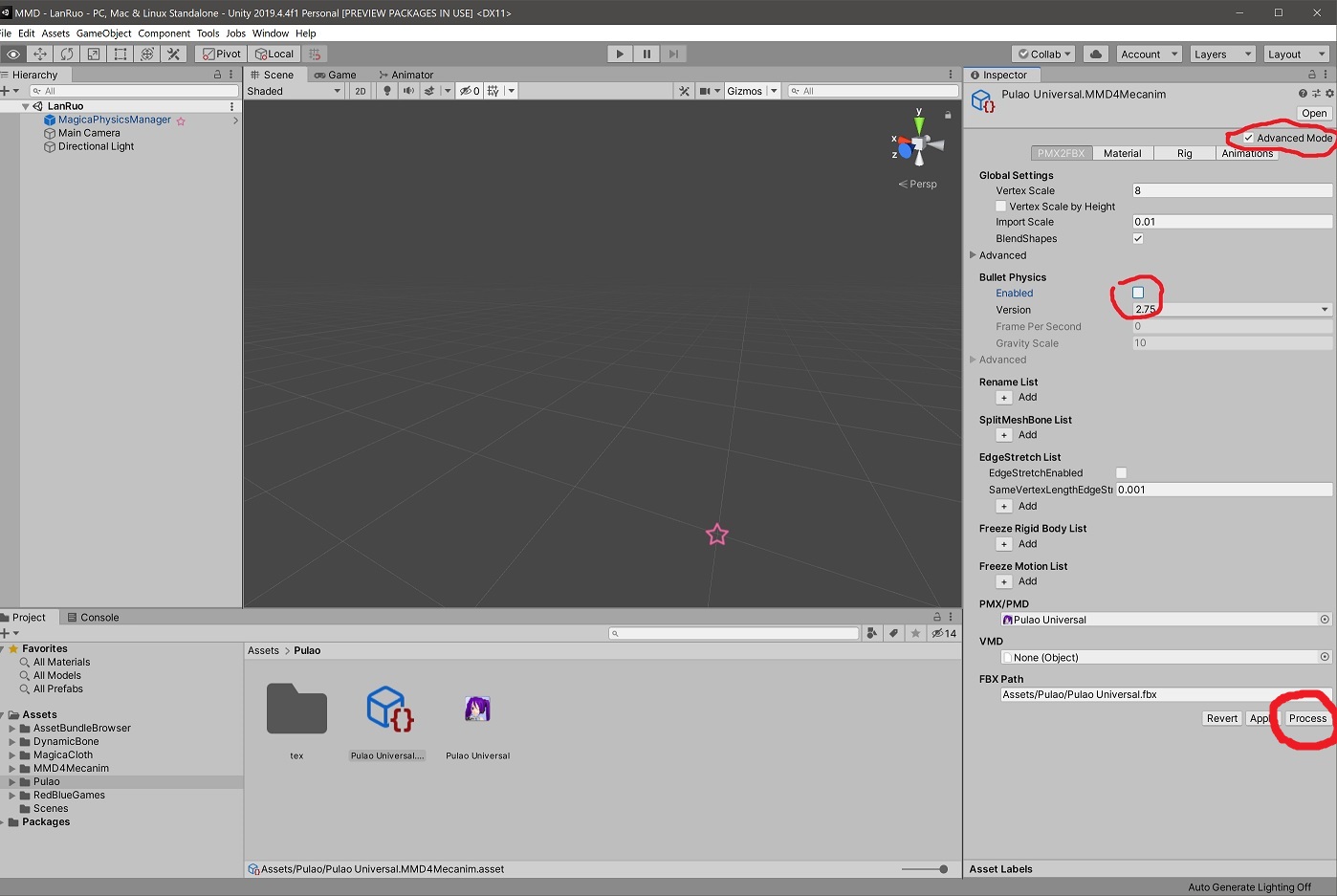Viewport: 1337px width, 896px height.
Task: Toggle hidden objects visibility counter in Scene
Action: click(470, 91)
